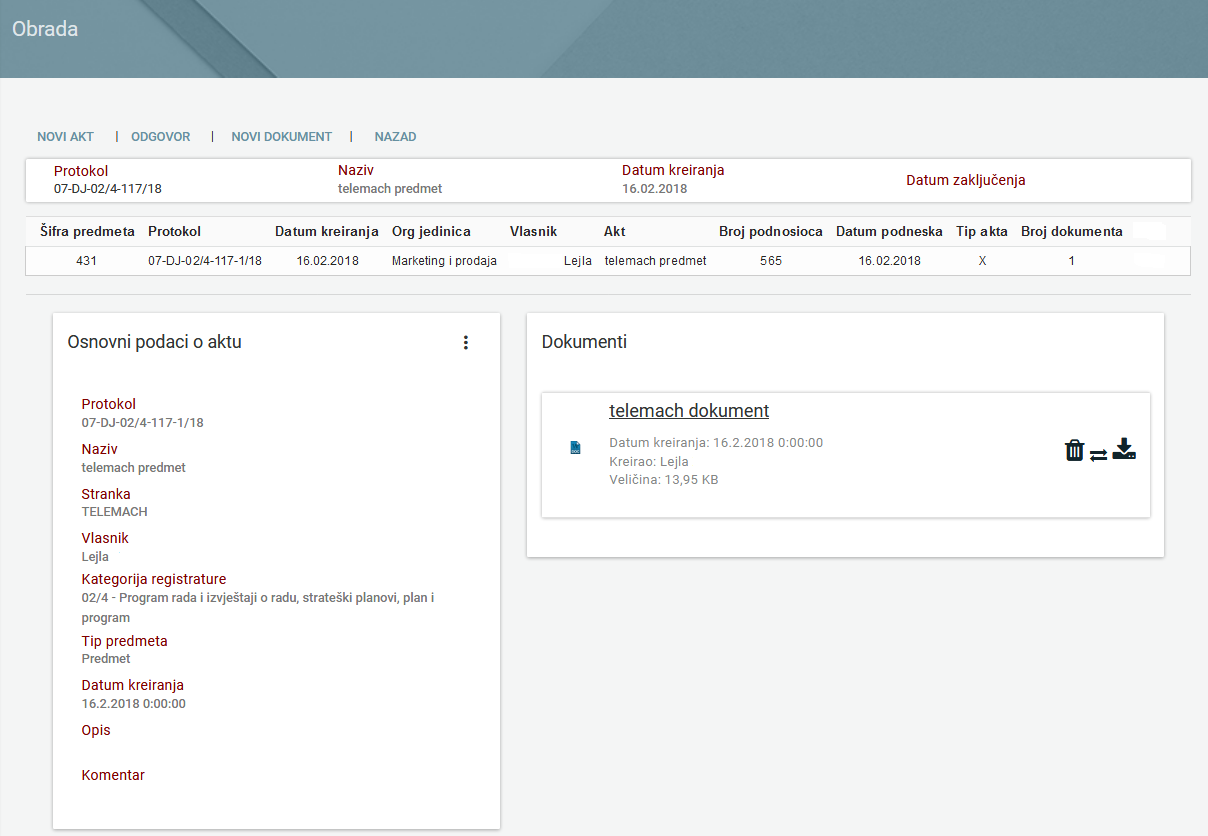Image resolution: width=1208 pixels, height=836 pixels.
Task: Click the Org jedinica column header
Action: coord(431,231)
